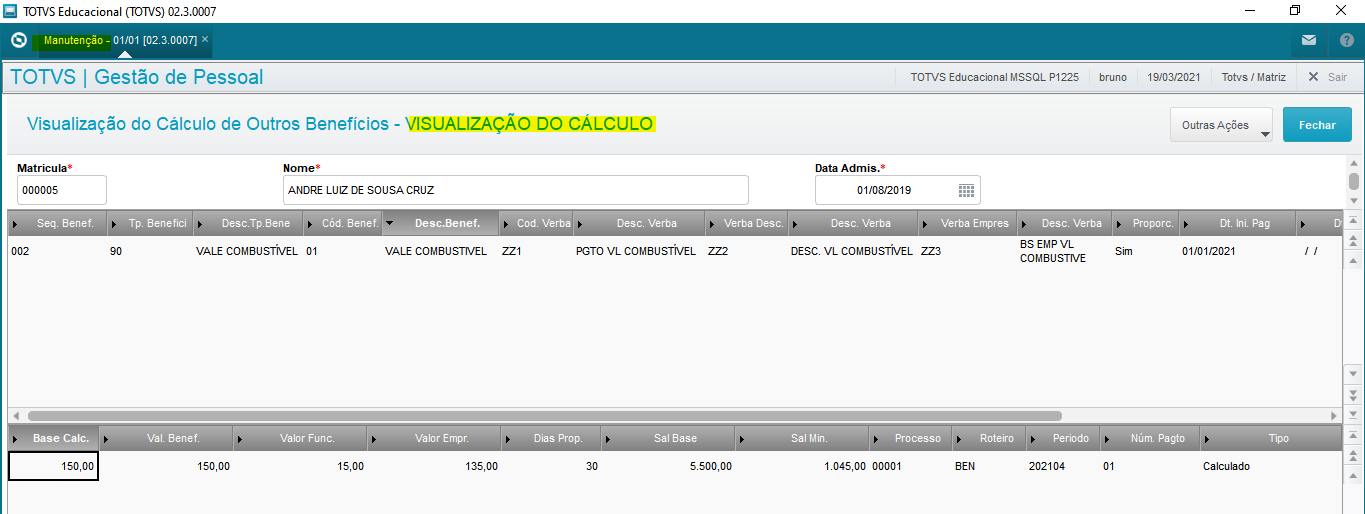Sort by Cód. Benef column header
The height and width of the screenshot is (514, 1365).
coord(342,223)
